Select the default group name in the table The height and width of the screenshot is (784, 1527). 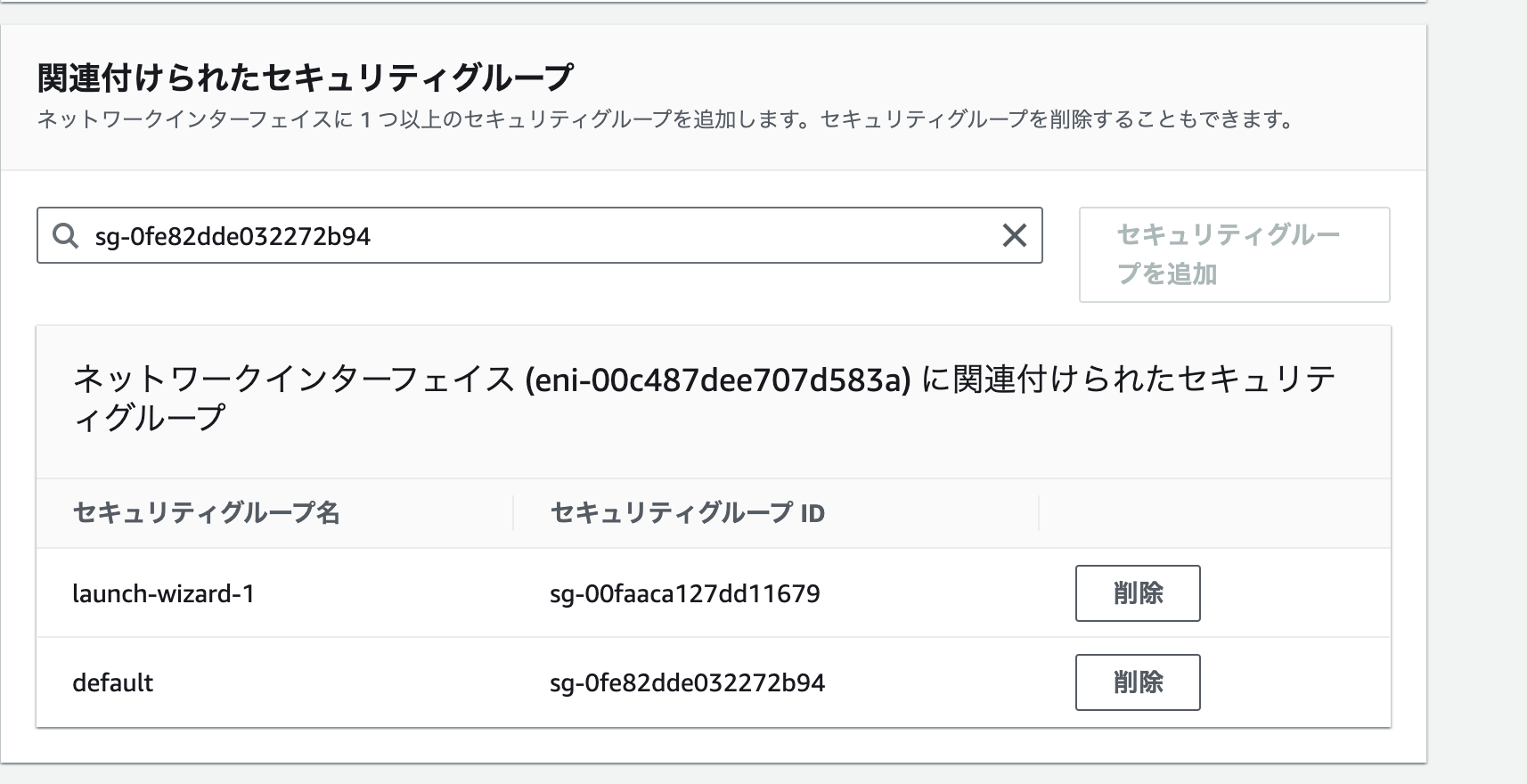(x=112, y=683)
